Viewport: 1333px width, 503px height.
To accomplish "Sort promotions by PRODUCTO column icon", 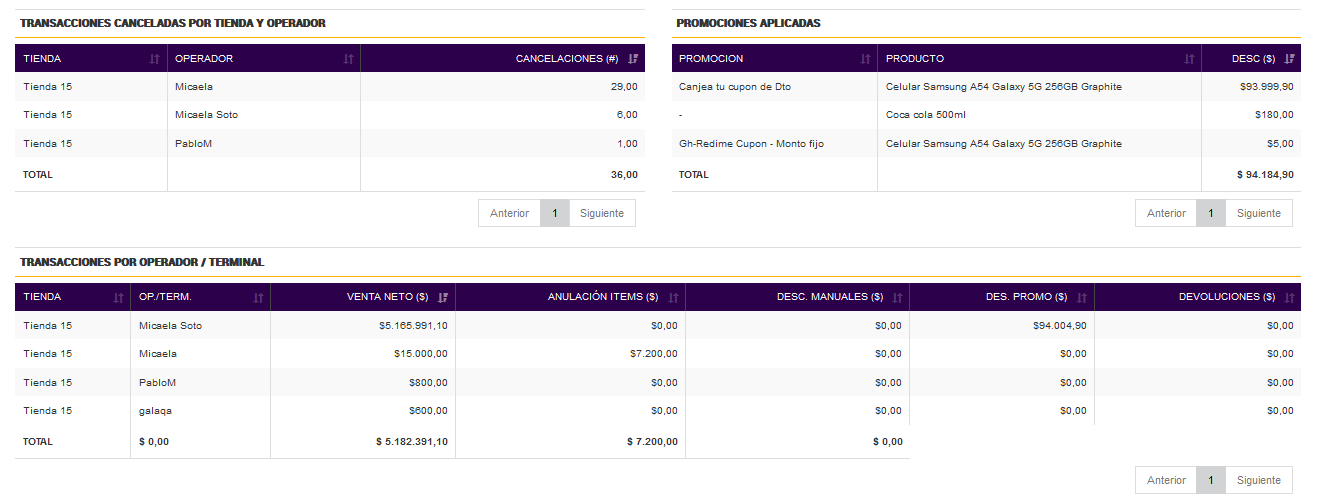I will 1188,59.
